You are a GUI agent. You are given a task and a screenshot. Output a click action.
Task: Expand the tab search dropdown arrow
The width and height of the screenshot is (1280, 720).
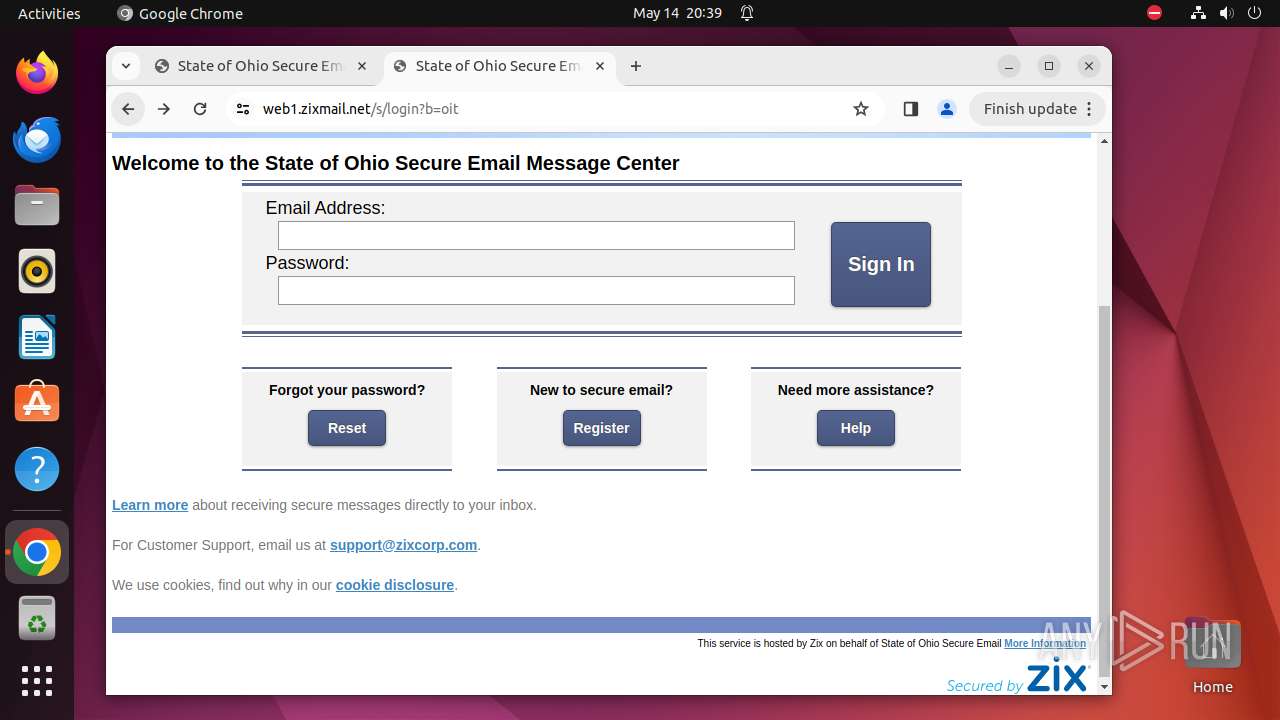pos(125,66)
